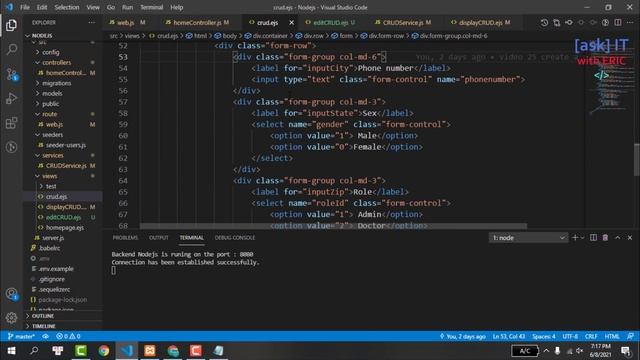This screenshot has width=640, height=360.
Task: Switch to the DEBUG CONSOLE tab
Action: coord(235,238)
